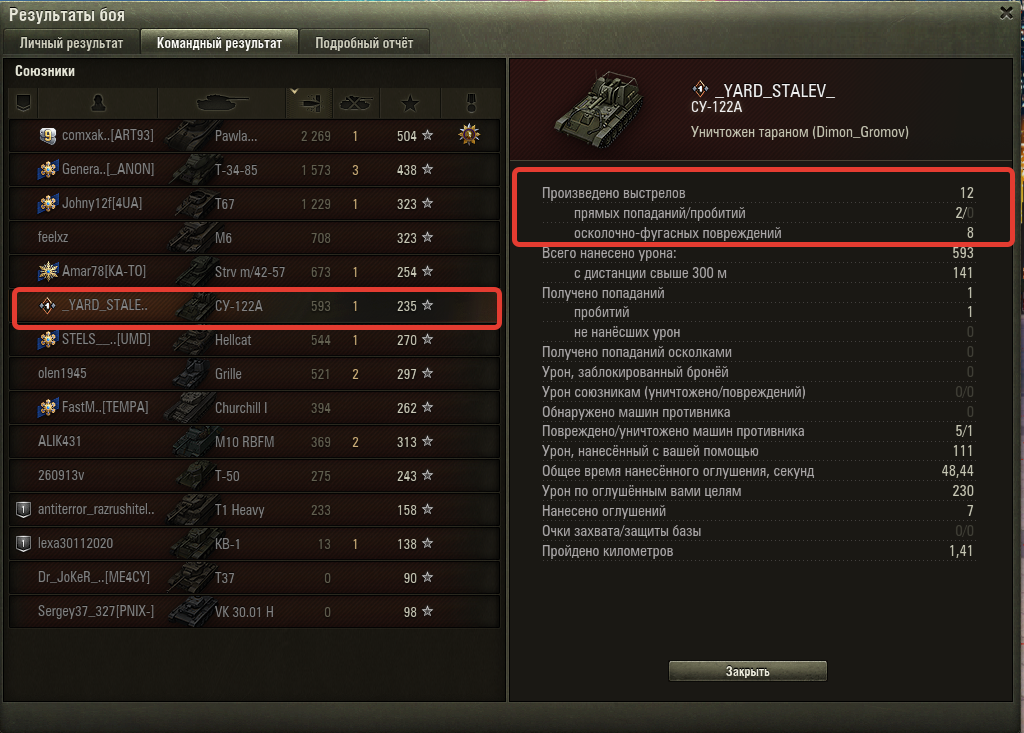The image size is (1024, 733).
Task: Sort allies by platoon badge column icon
Action: click(x=24, y=103)
